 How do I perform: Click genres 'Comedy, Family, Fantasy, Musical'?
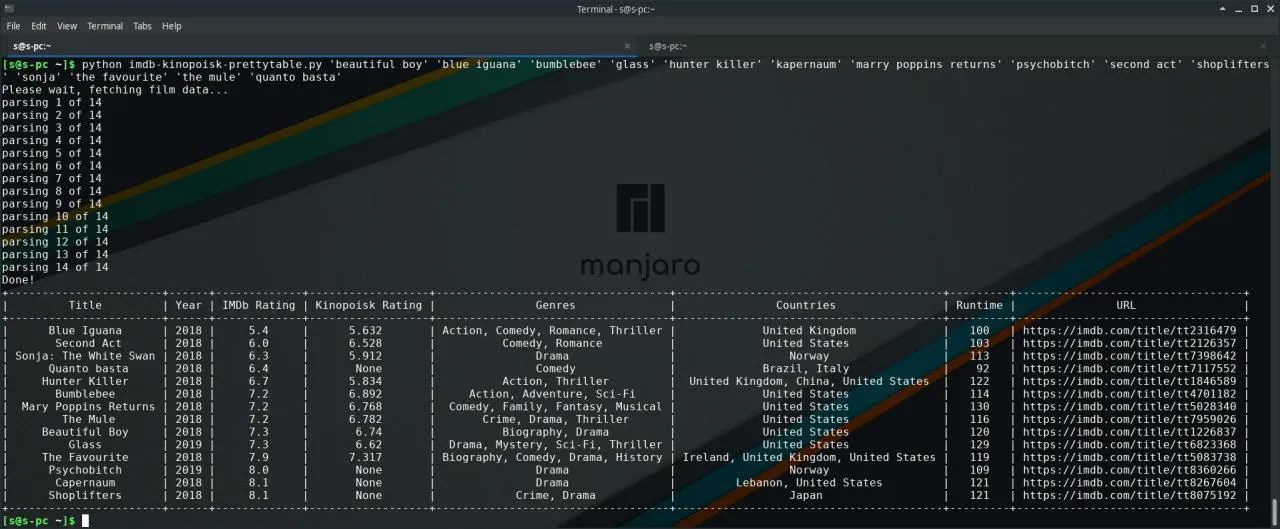(x=555, y=407)
